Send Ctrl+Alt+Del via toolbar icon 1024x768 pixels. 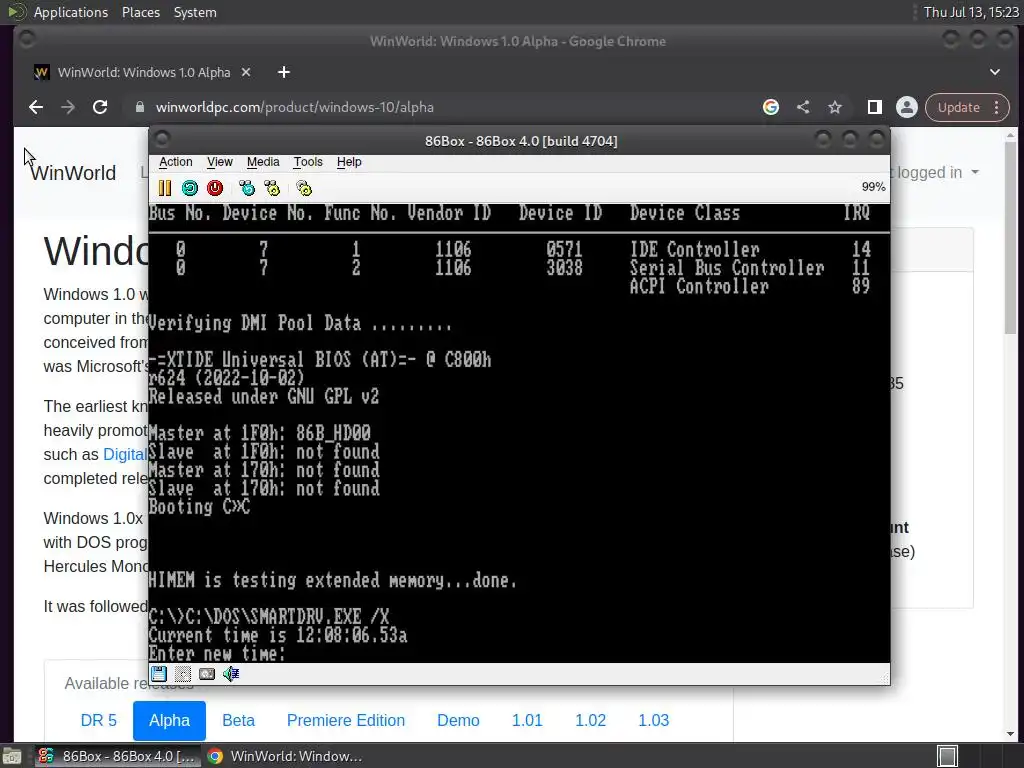(x=247, y=189)
